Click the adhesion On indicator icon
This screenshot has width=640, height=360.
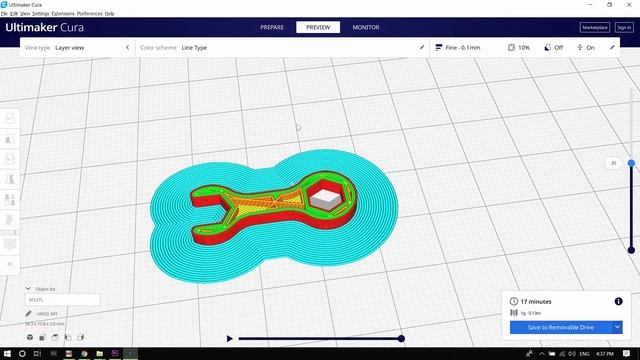tap(580, 47)
